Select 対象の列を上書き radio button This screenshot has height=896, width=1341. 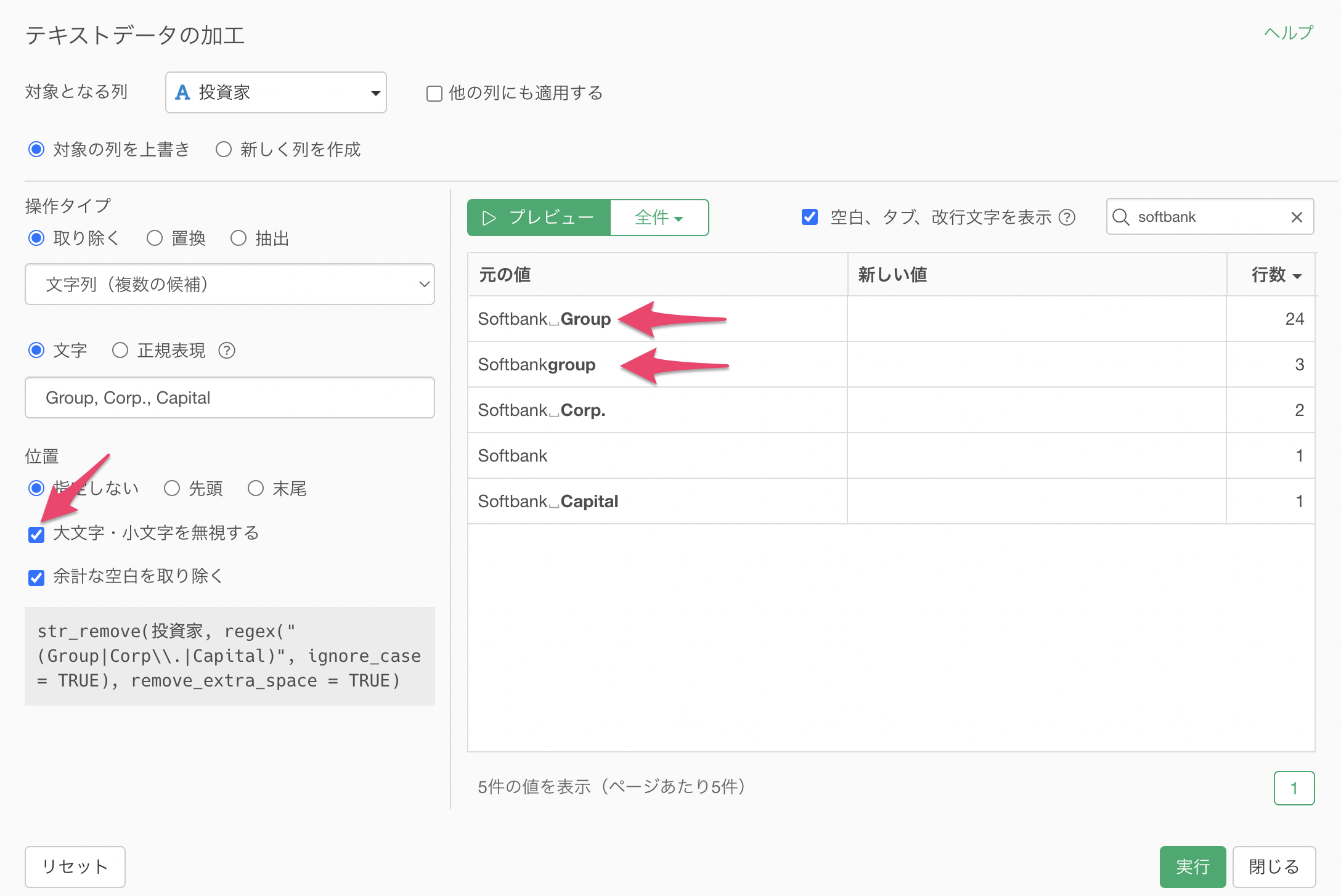pyautogui.click(x=36, y=149)
